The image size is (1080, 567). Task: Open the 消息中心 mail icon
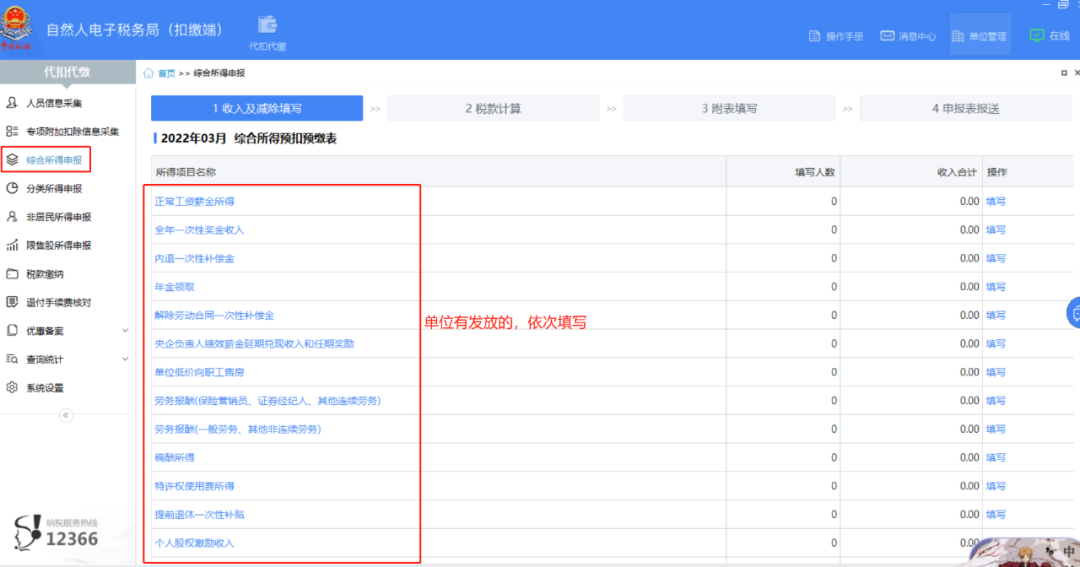[x=887, y=36]
